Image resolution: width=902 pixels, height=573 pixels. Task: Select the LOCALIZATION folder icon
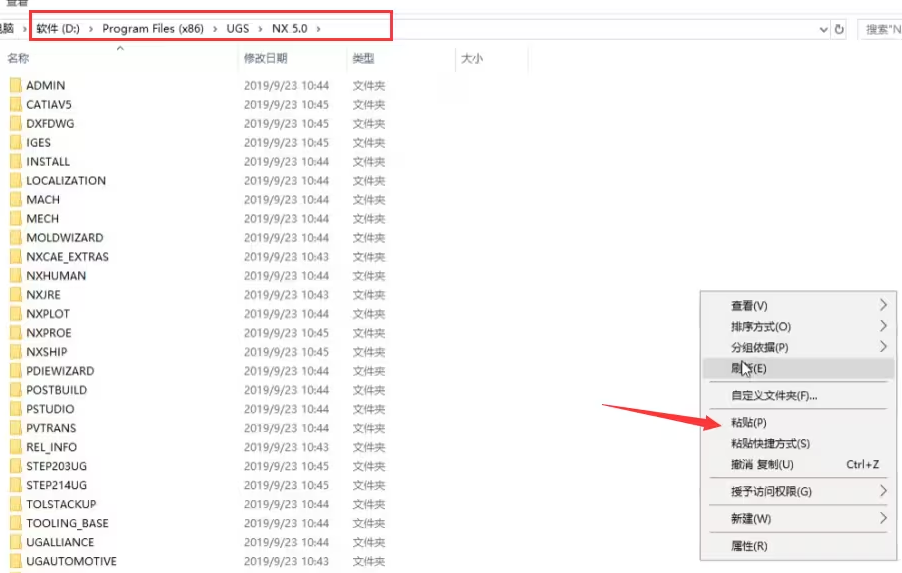pyautogui.click(x=16, y=181)
